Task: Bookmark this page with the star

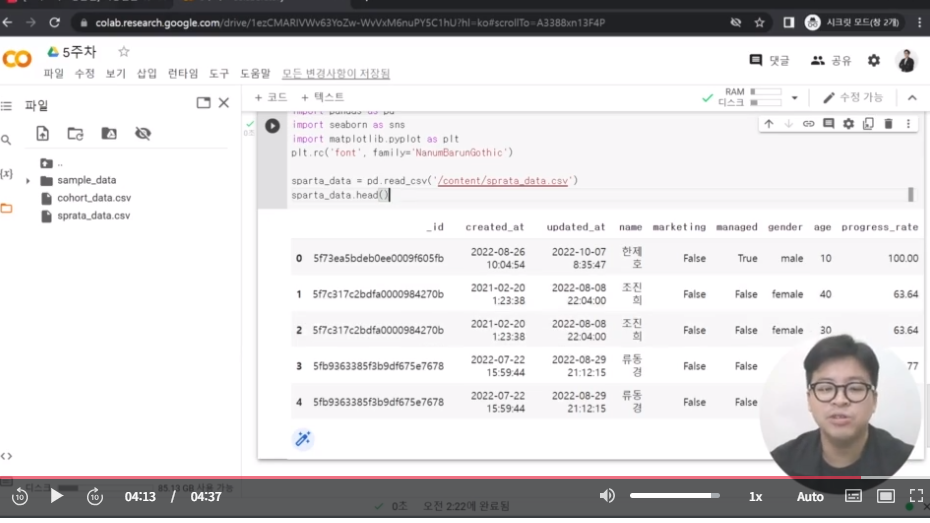Action: pos(759,23)
